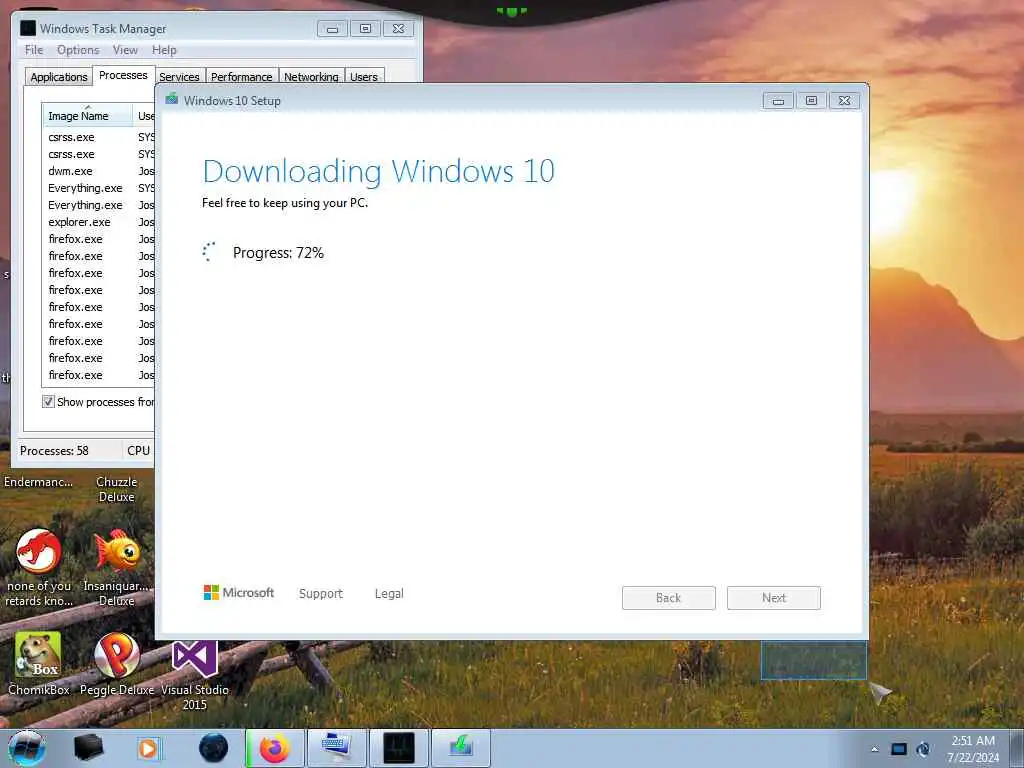
Task: Click the Microsoft logo in Setup
Action: (x=239, y=592)
